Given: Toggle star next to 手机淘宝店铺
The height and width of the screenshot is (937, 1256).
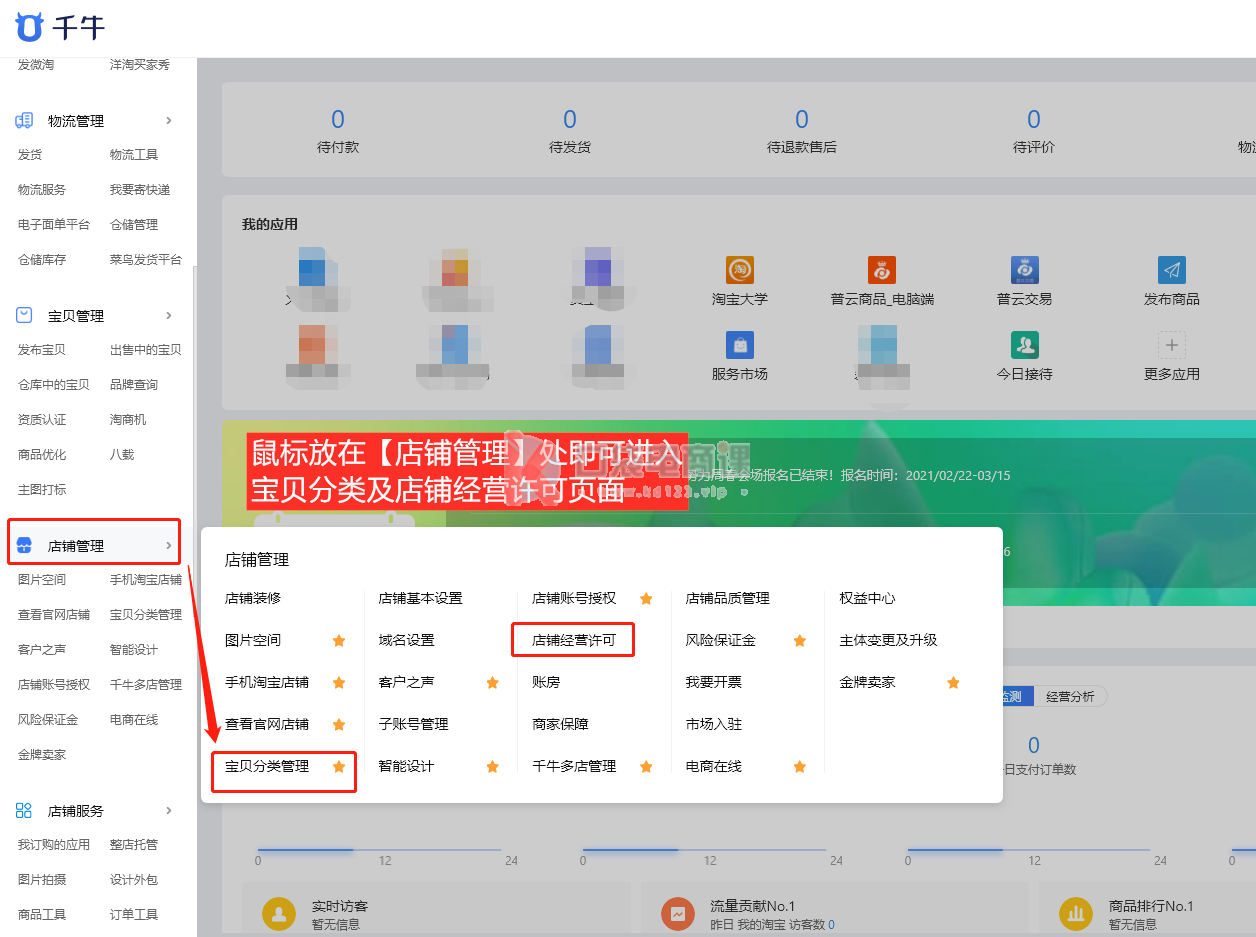Looking at the screenshot, I should [339, 682].
